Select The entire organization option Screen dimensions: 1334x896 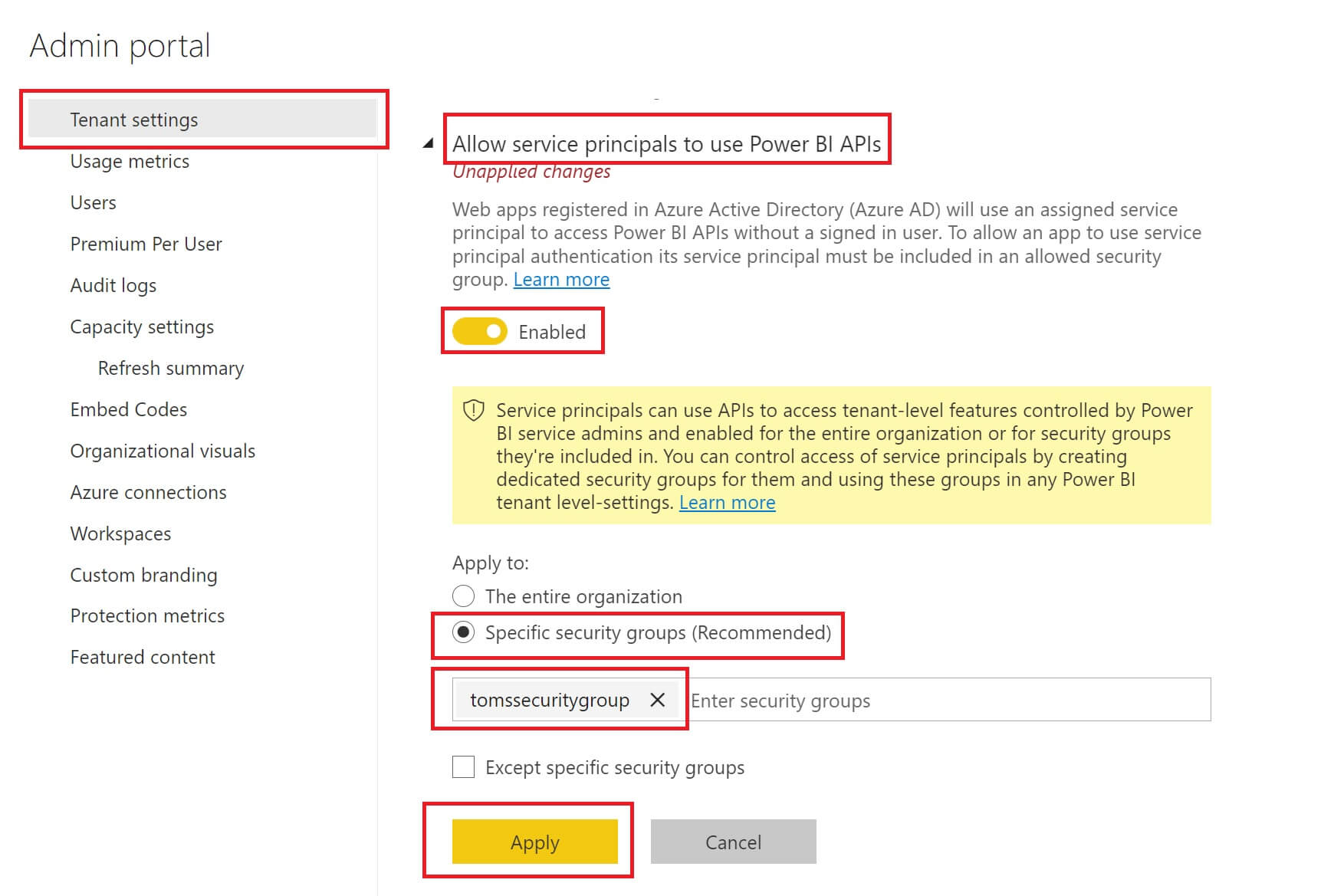coord(463,596)
